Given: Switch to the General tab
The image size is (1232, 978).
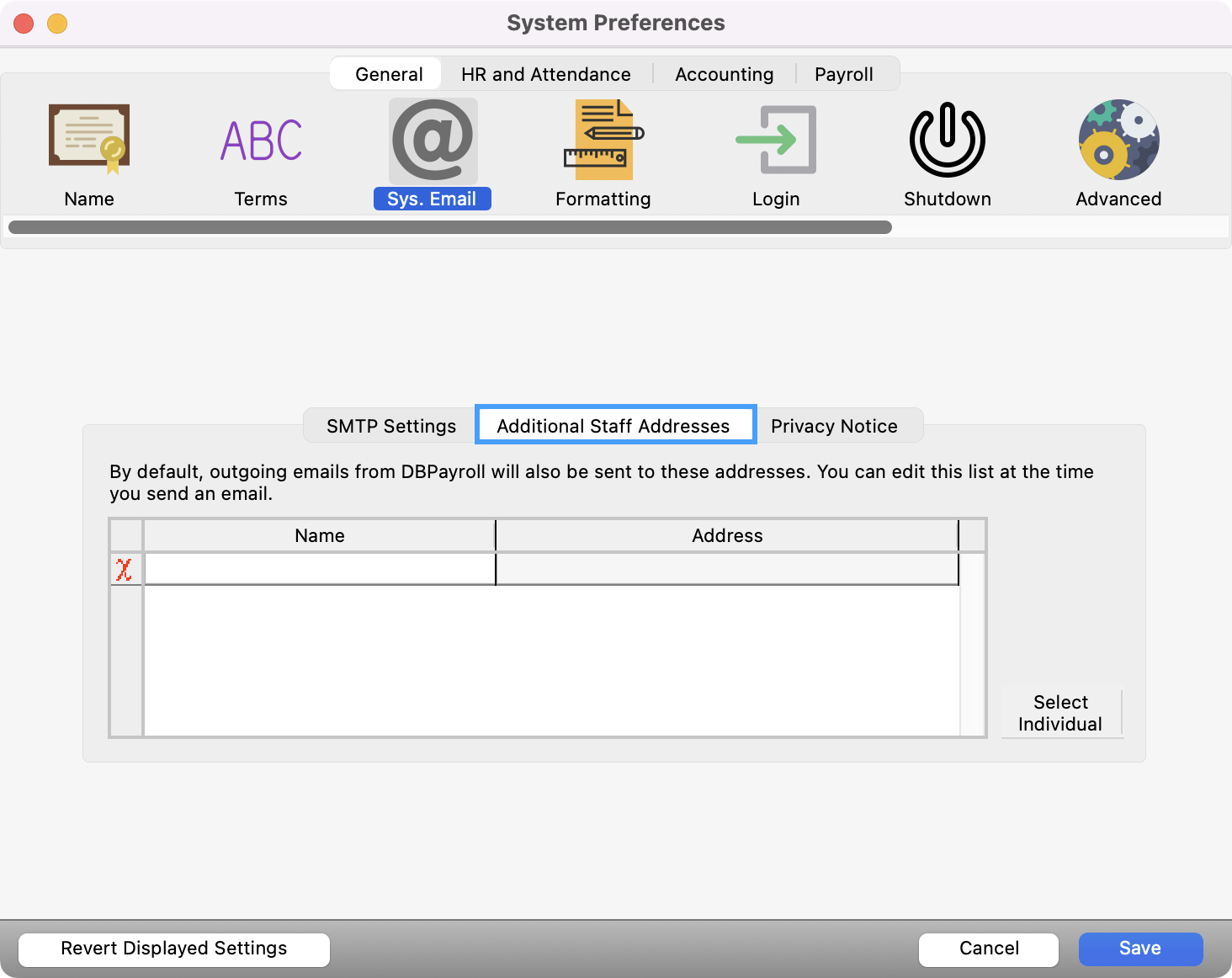Looking at the screenshot, I should coord(388,74).
